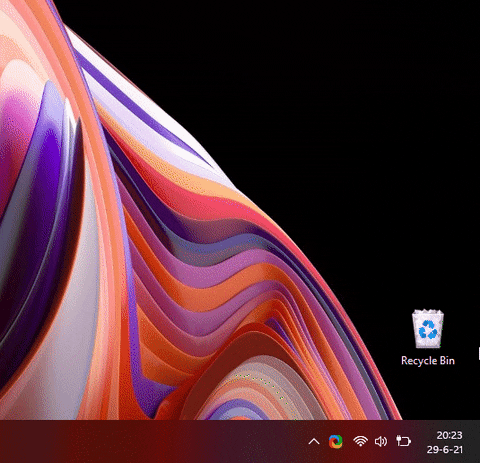Image resolution: width=480 pixels, height=463 pixels.
Task: Open the colorful swirl tray app icon
Action: (x=336, y=442)
